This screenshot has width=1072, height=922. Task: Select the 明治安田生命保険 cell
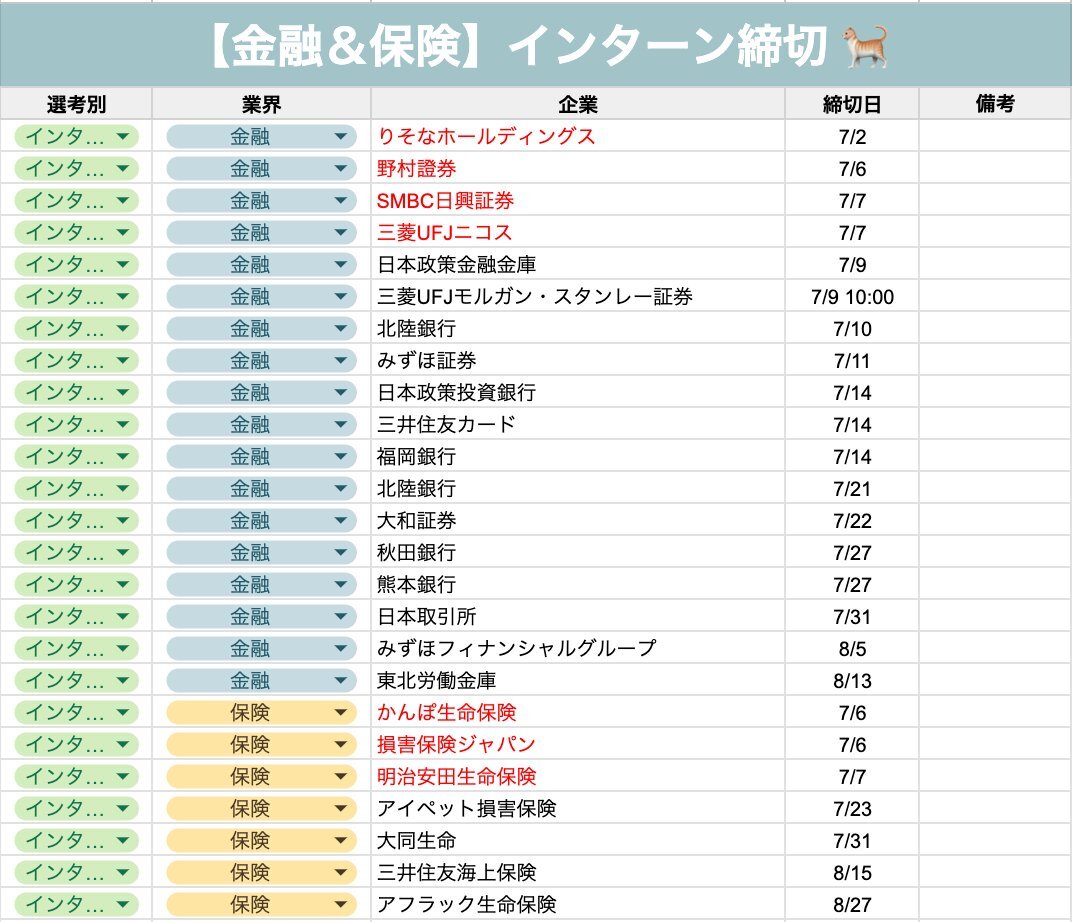click(578, 776)
